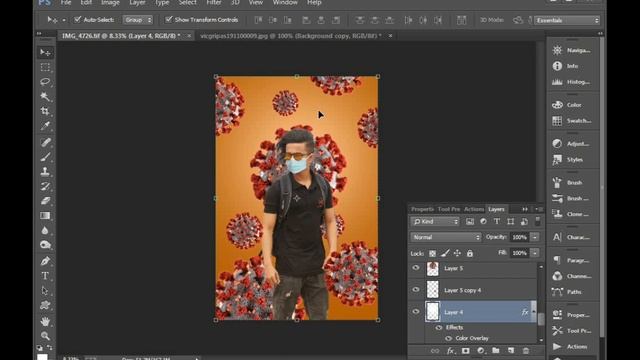Expand hidden panel tabs chevron
This screenshot has height=360, width=640.
click(525, 209)
